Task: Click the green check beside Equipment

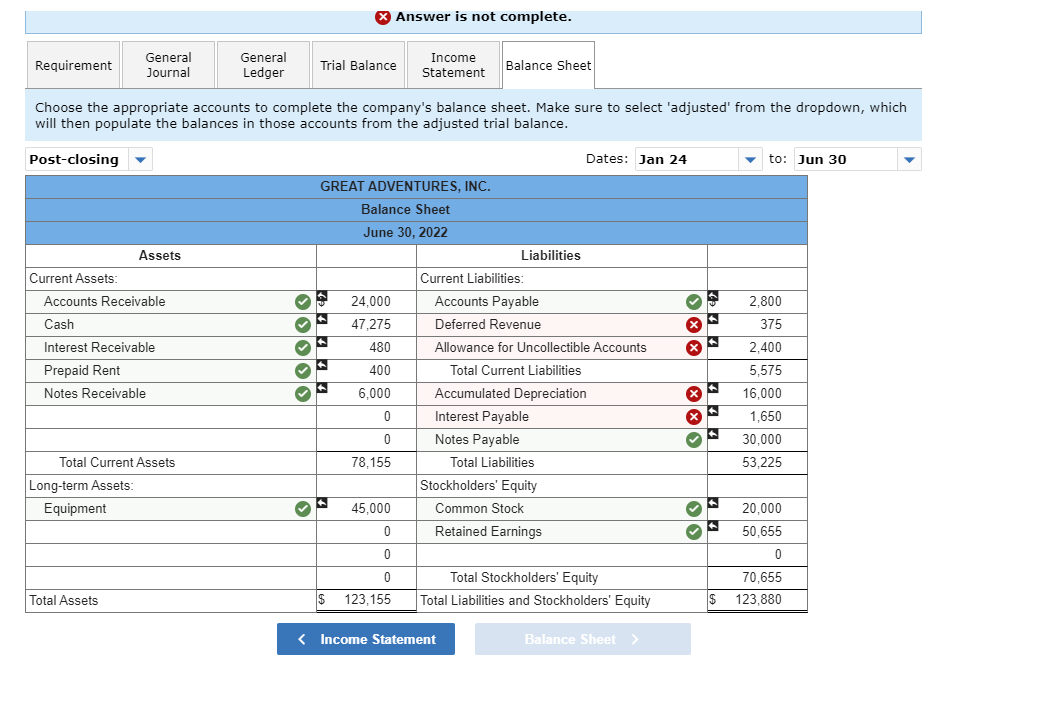Action: tap(303, 509)
